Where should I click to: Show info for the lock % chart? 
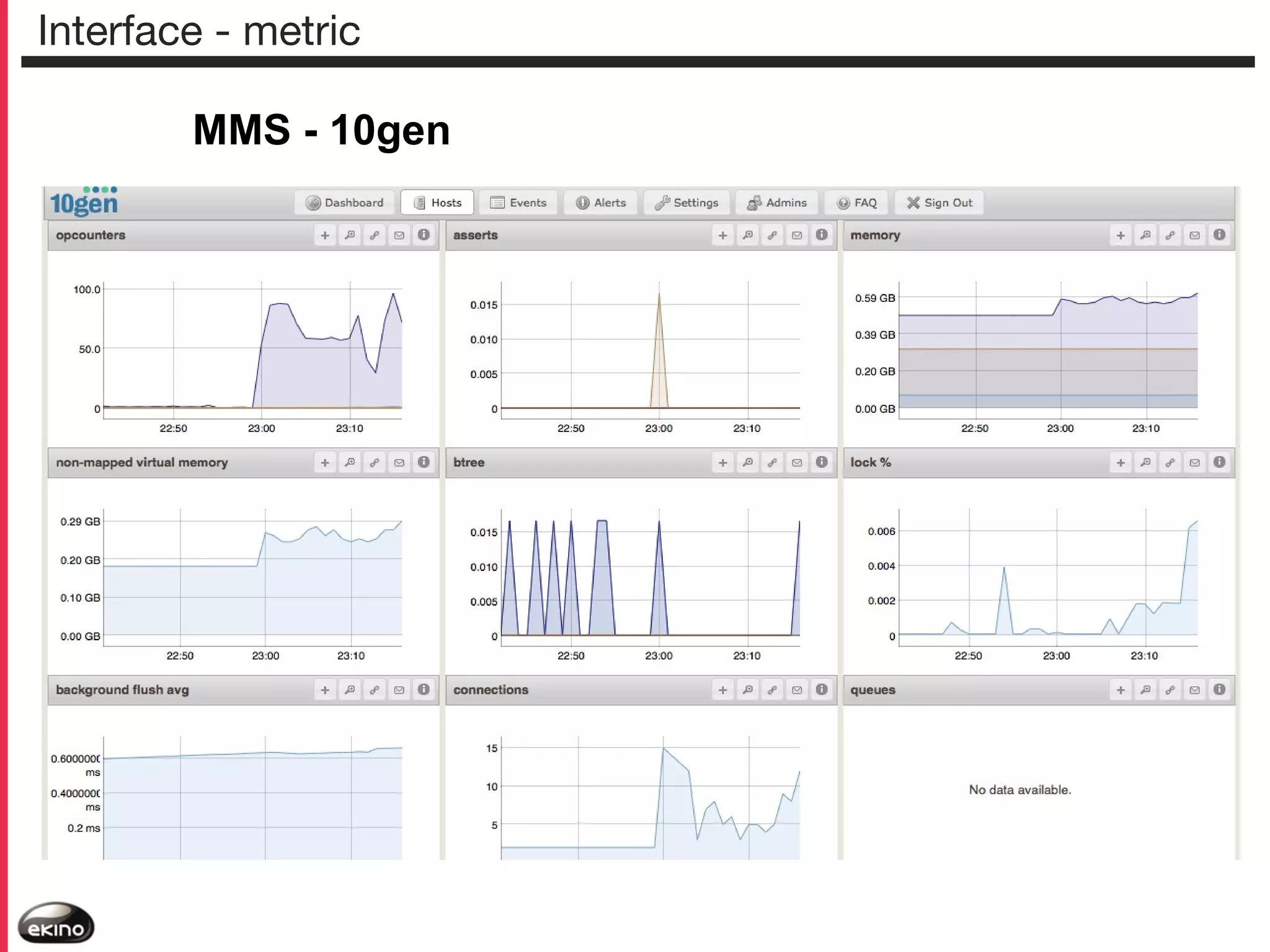(1219, 462)
